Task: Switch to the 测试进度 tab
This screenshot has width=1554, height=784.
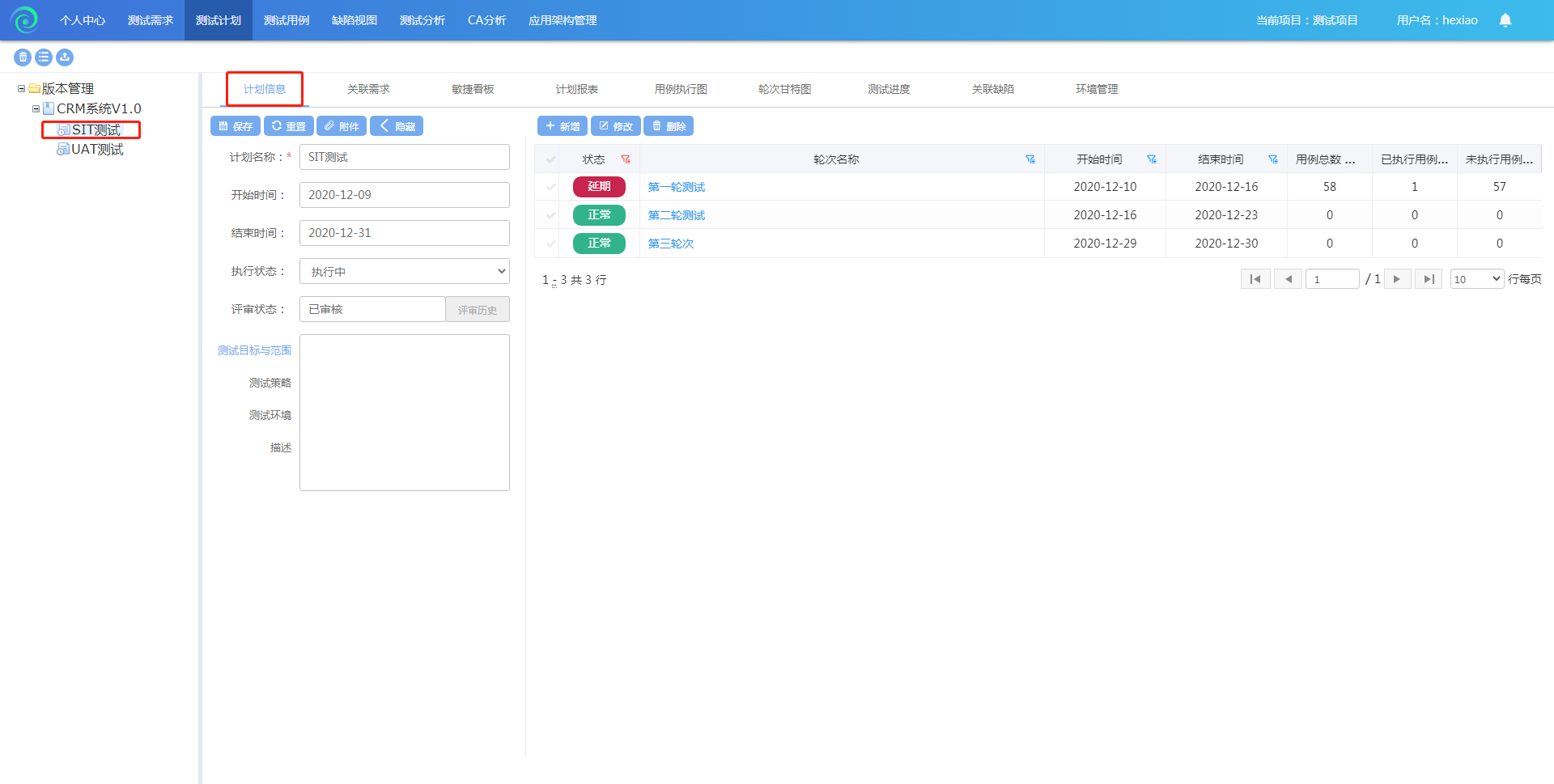Action: pos(889,89)
